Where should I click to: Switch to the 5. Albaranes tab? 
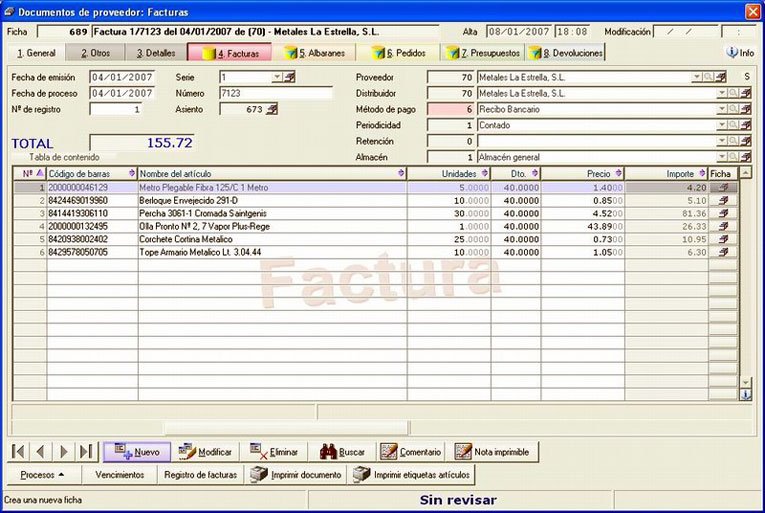pyautogui.click(x=315, y=53)
